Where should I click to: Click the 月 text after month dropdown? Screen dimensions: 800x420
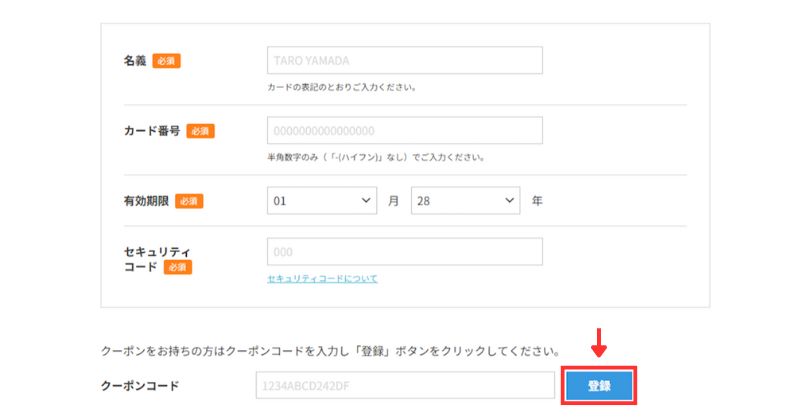click(x=394, y=201)
